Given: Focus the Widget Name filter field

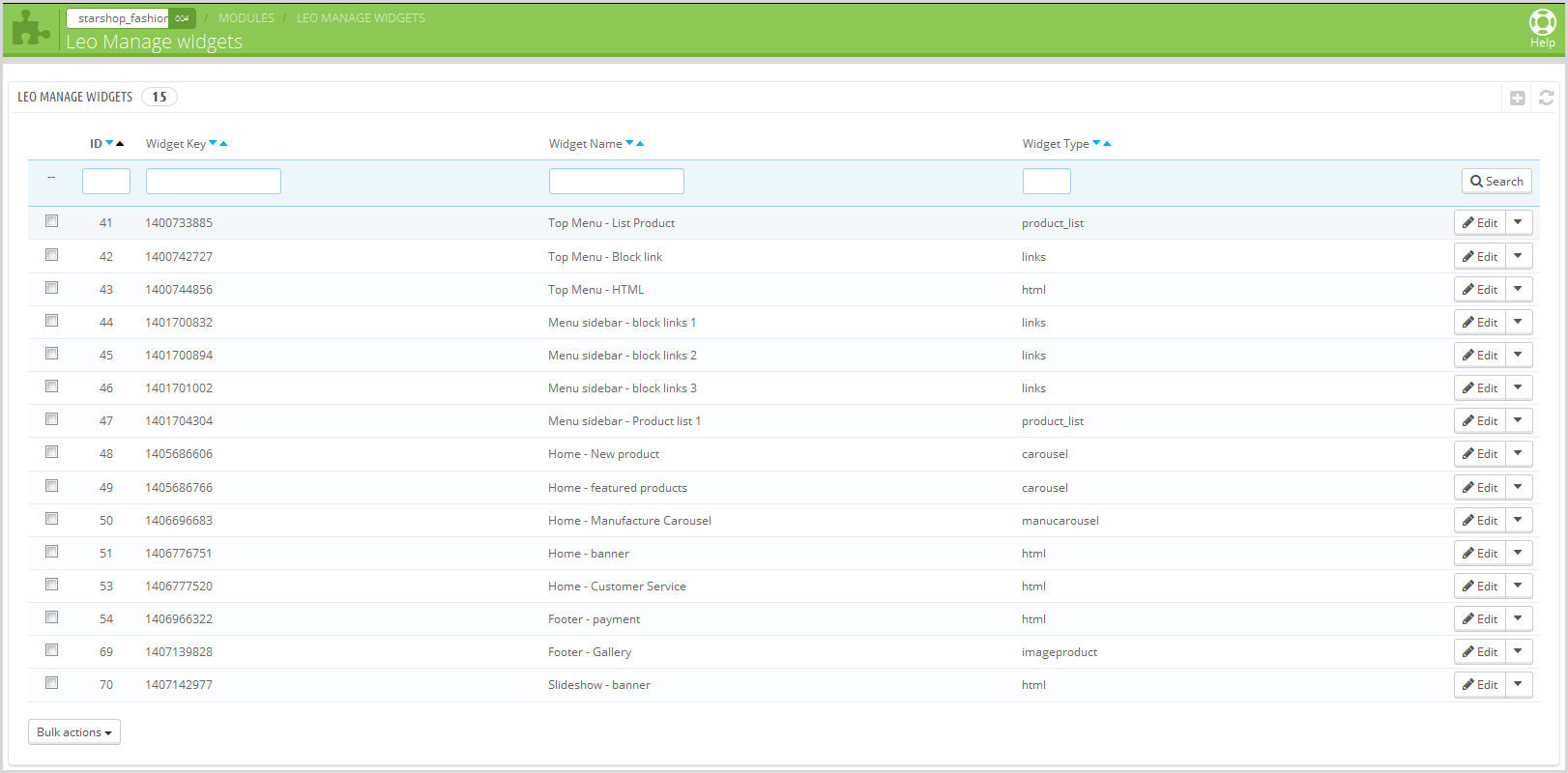Looking at the screenshot, I should point(617,181).
